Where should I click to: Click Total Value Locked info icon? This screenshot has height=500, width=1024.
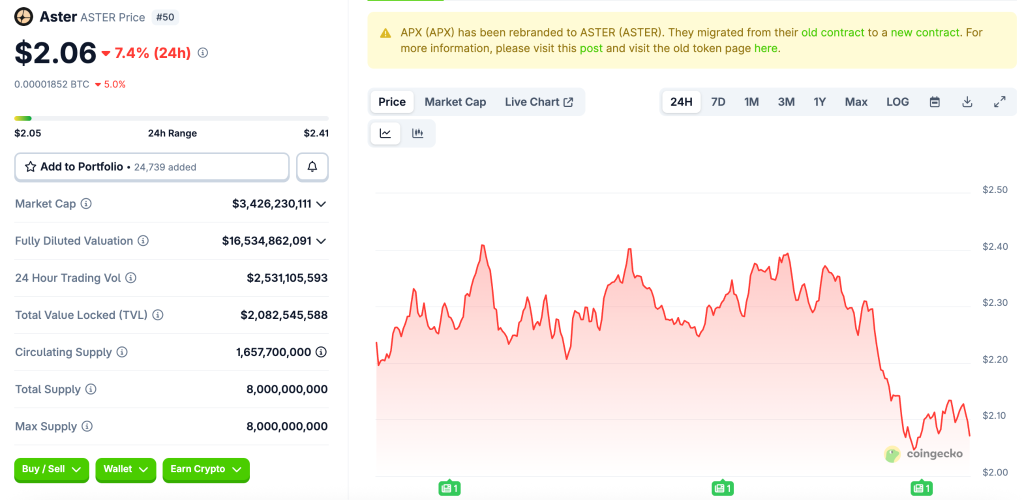click(158, 315)
